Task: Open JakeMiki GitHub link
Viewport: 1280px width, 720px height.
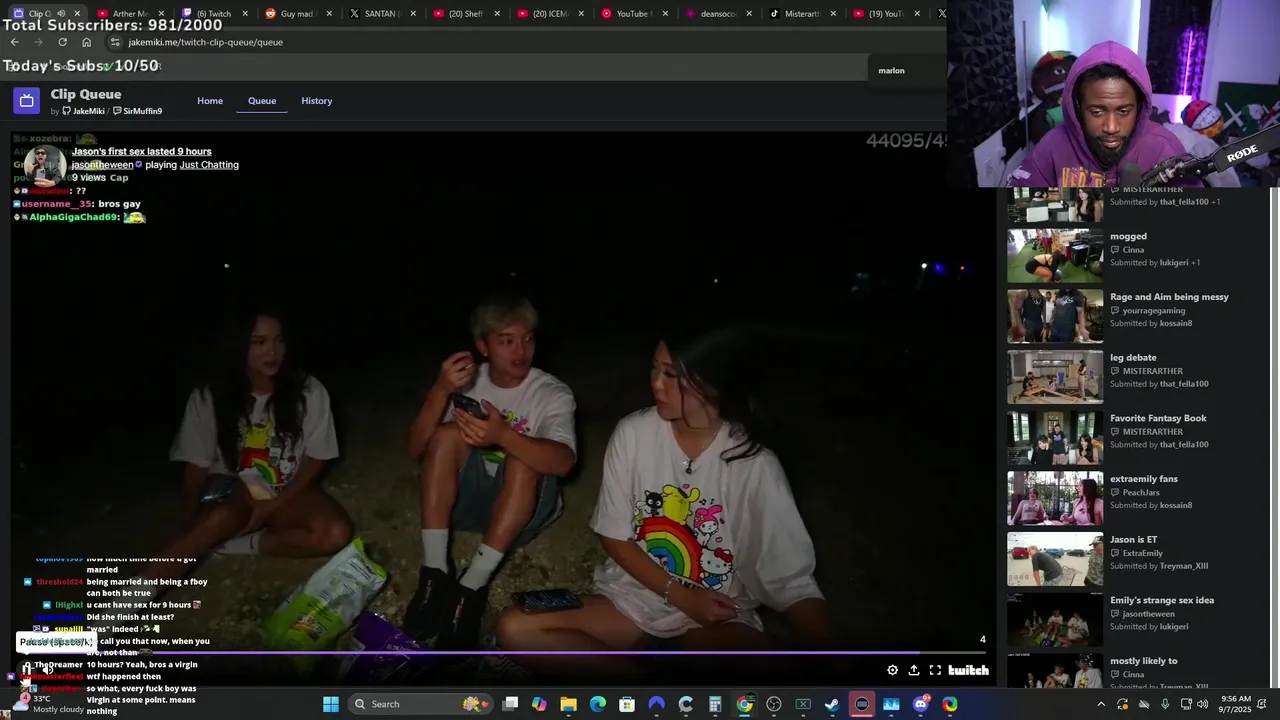Action: point(83,111)
